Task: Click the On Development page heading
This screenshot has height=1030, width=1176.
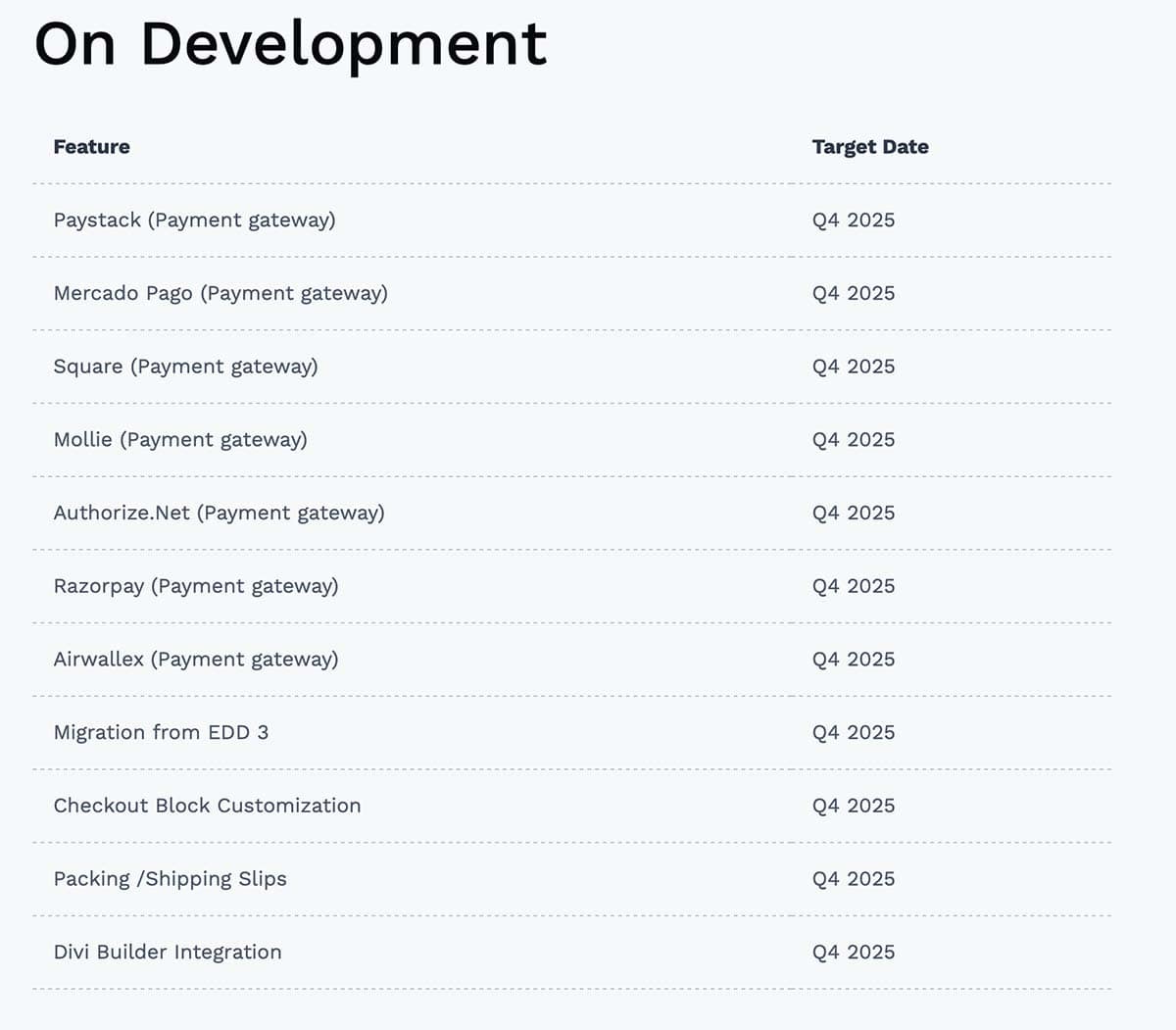Action: point(290,43)
